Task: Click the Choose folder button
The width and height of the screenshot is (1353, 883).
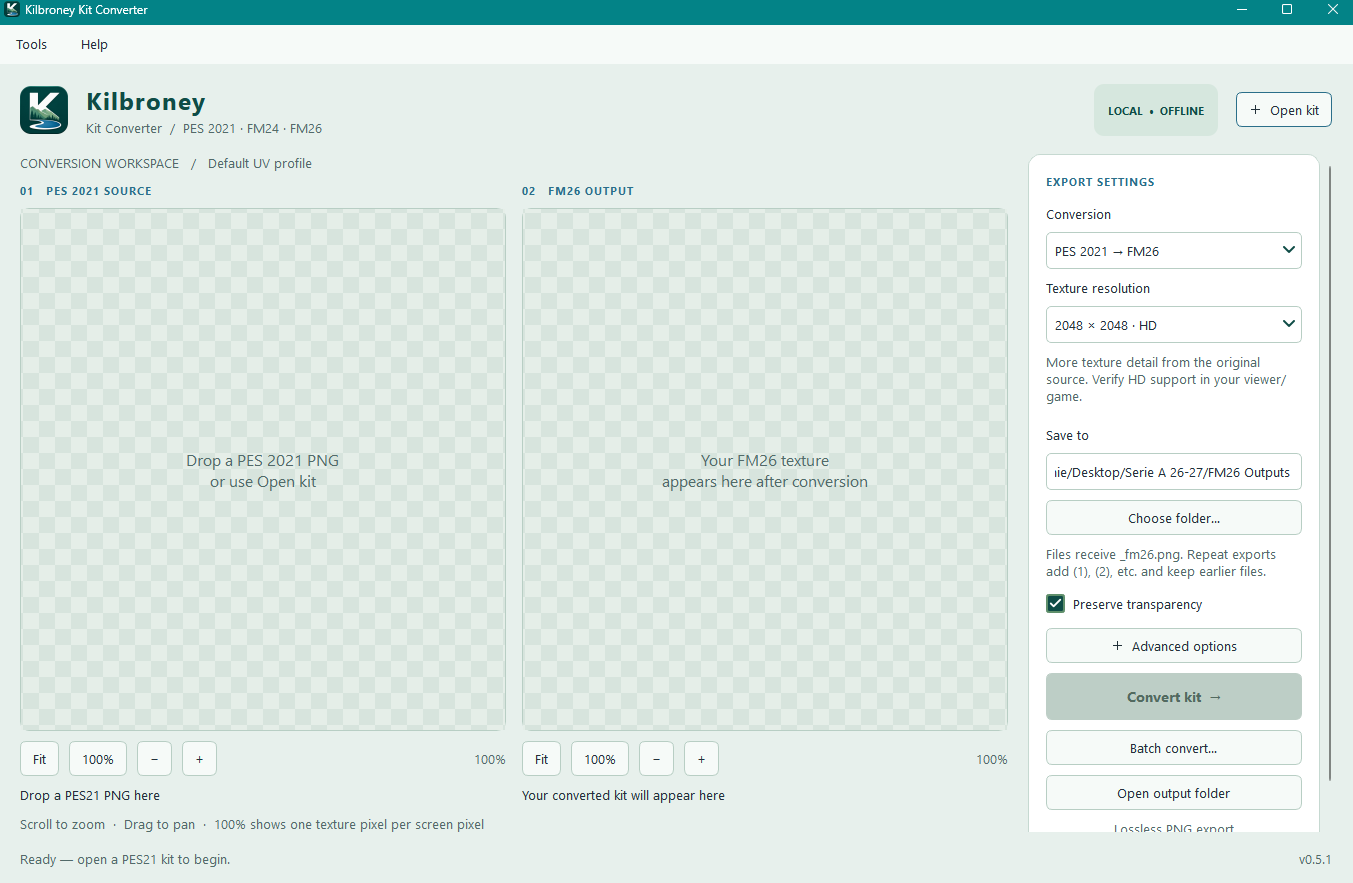Action: [1174, 518]
